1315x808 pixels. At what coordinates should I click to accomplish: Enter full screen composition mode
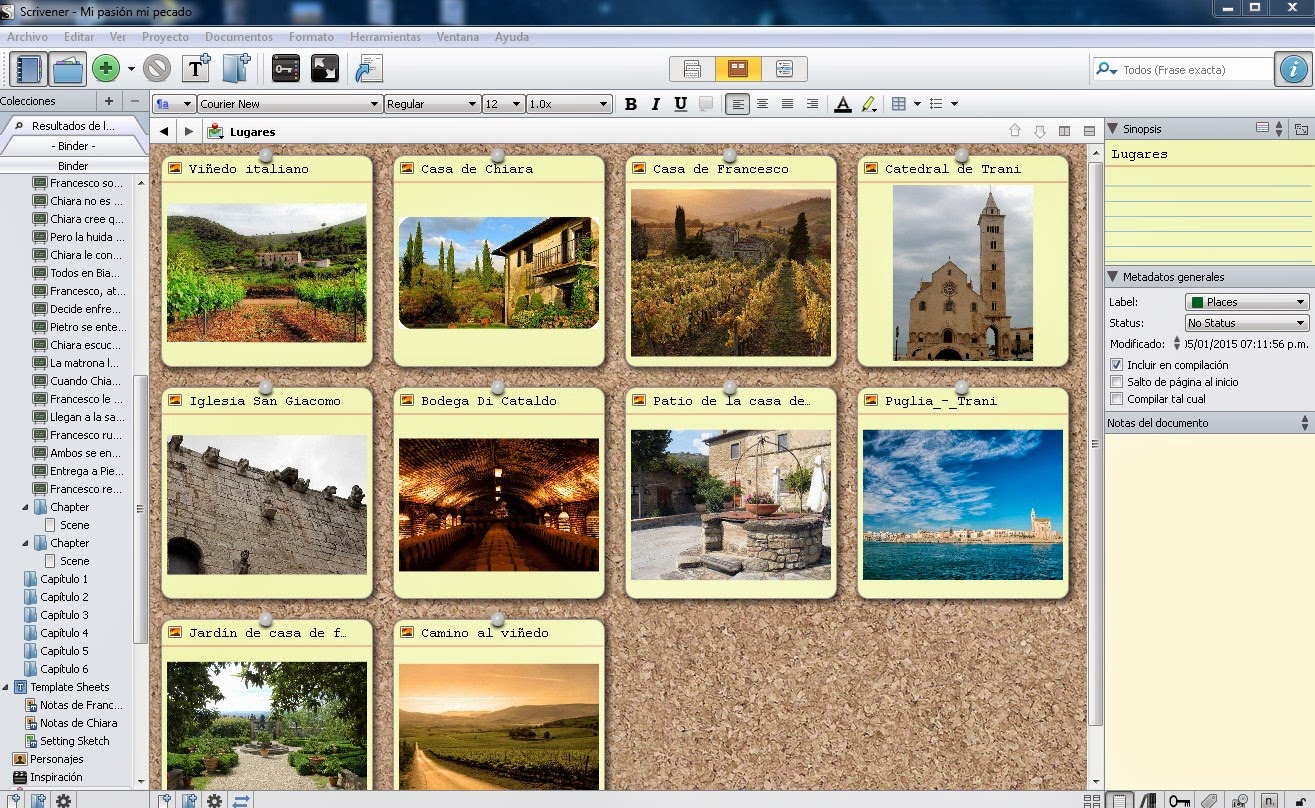[325, 69]
